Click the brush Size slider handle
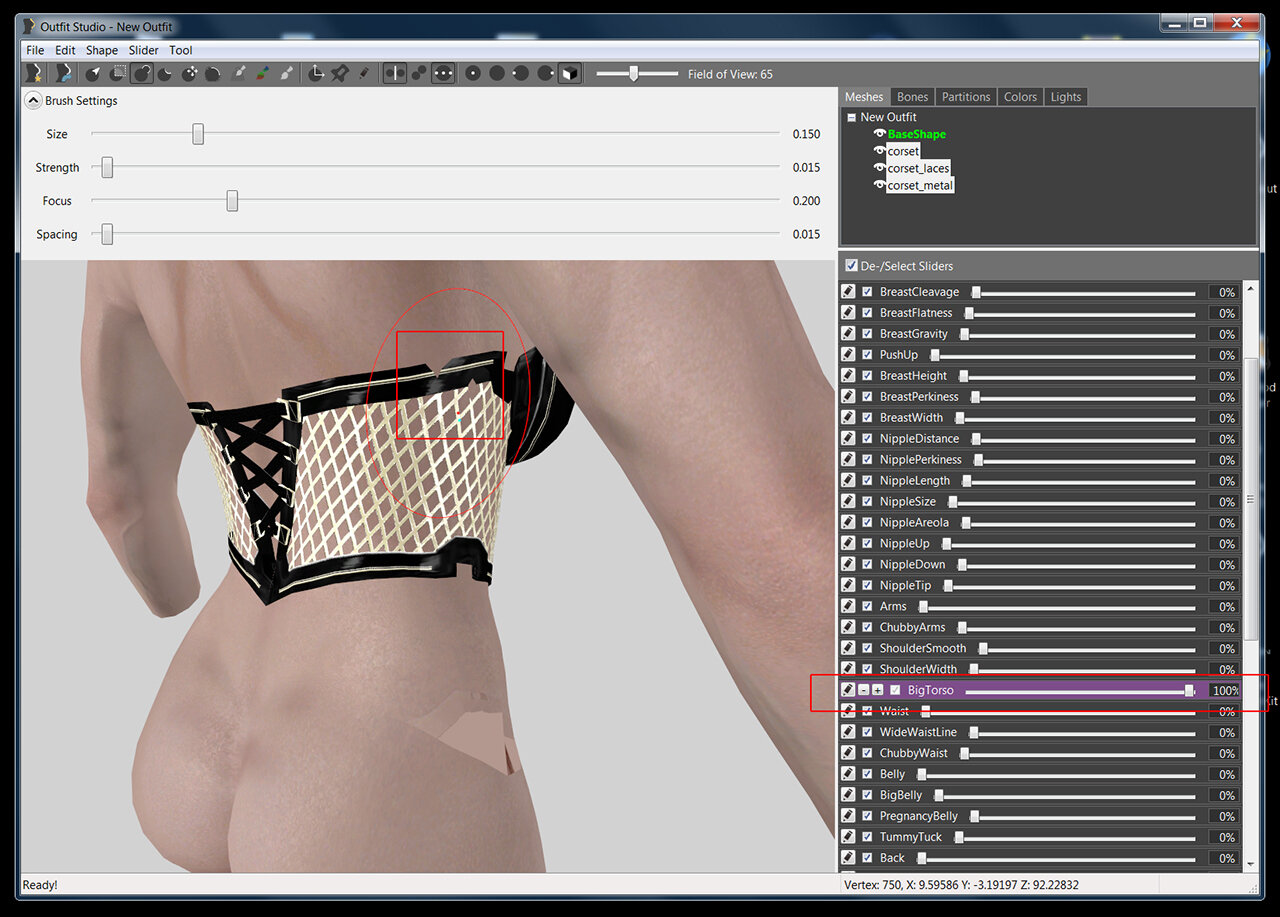 (198, 134)
